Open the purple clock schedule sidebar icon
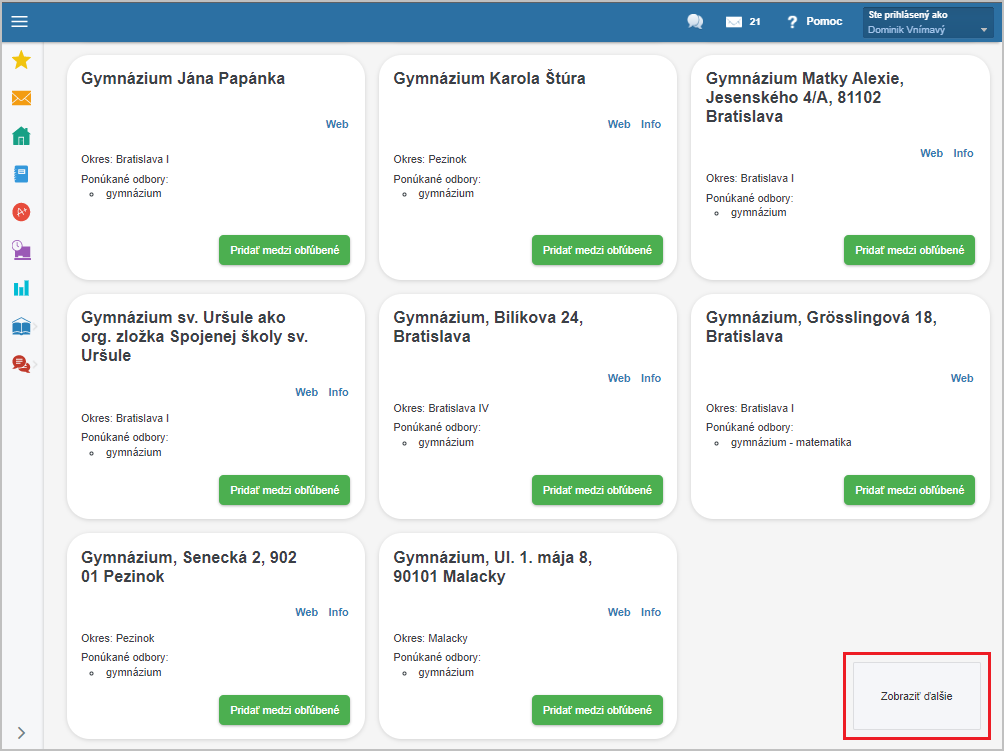The width and height of the screenshot is (1004, 751). pos(21,250)
